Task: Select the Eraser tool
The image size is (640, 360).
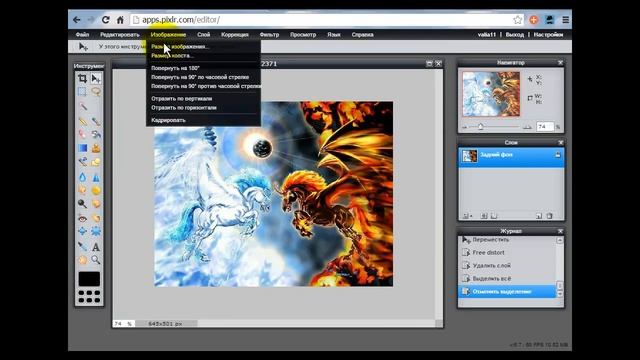Action: coord(82,134)
